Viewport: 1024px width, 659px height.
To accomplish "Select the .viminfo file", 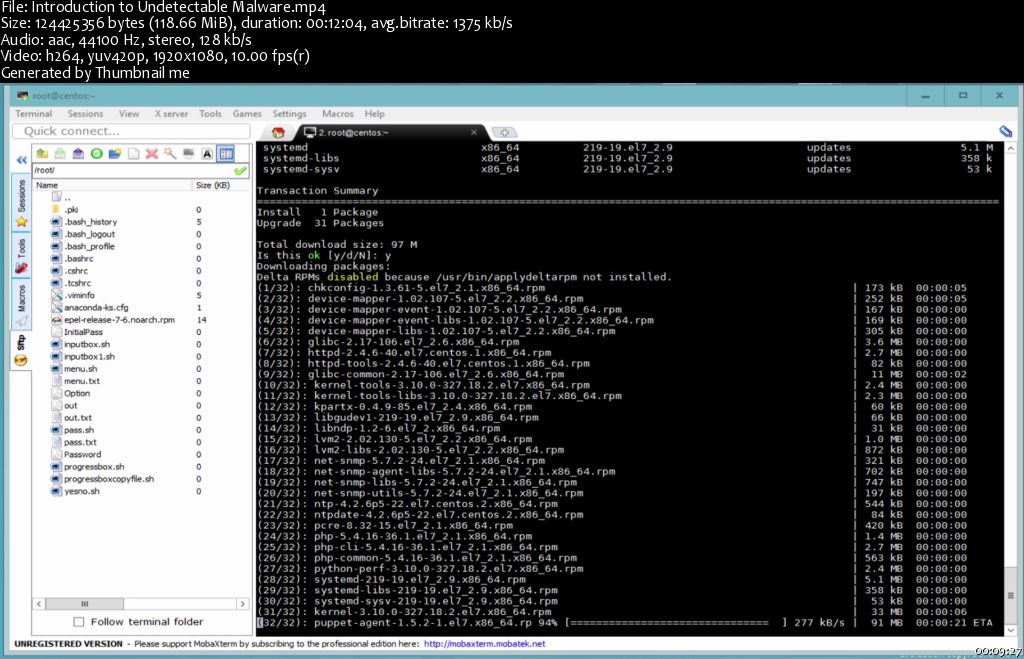I will (x=73, y=296).
